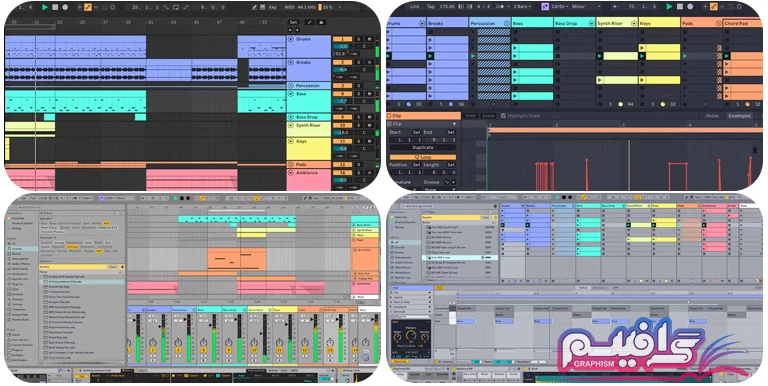Click Set next to Start in Clip panel
This screenshot has height=386, width=768.
tap(416, 132)
